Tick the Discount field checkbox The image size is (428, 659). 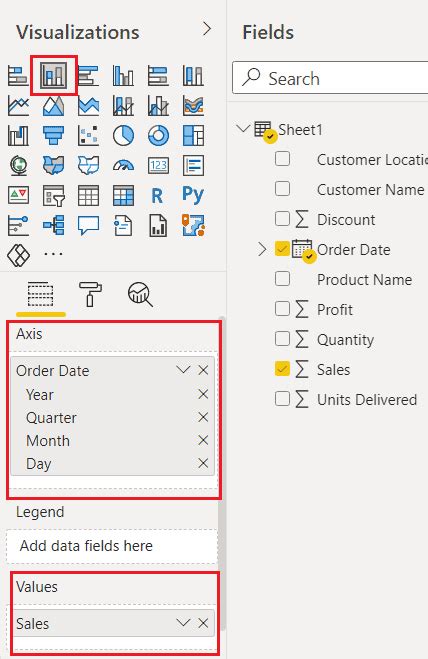[x=282, y=219]
